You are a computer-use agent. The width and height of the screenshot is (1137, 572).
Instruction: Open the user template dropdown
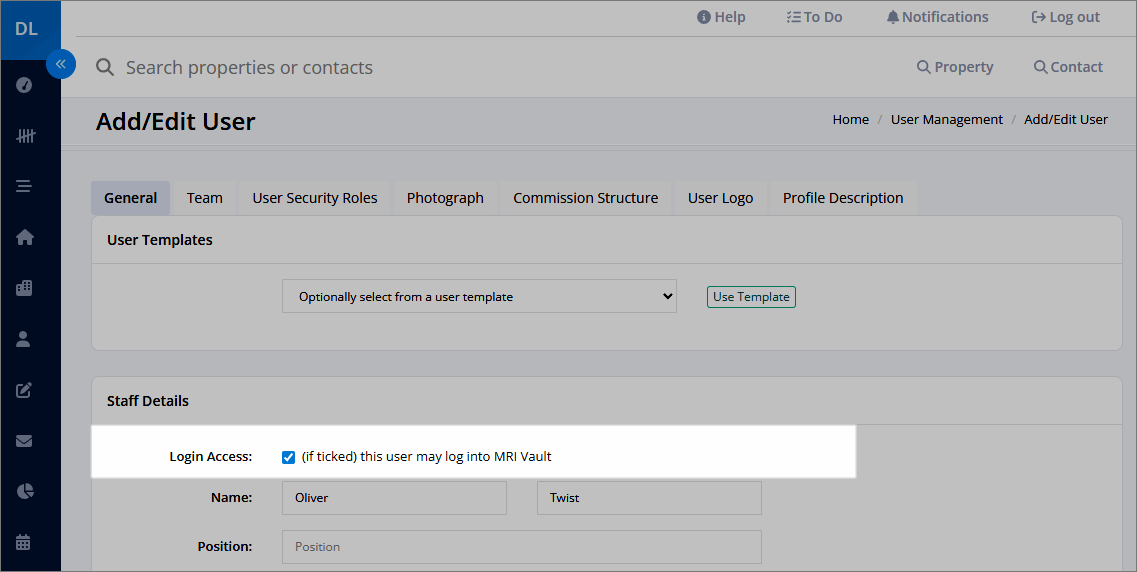pos(479,297)
